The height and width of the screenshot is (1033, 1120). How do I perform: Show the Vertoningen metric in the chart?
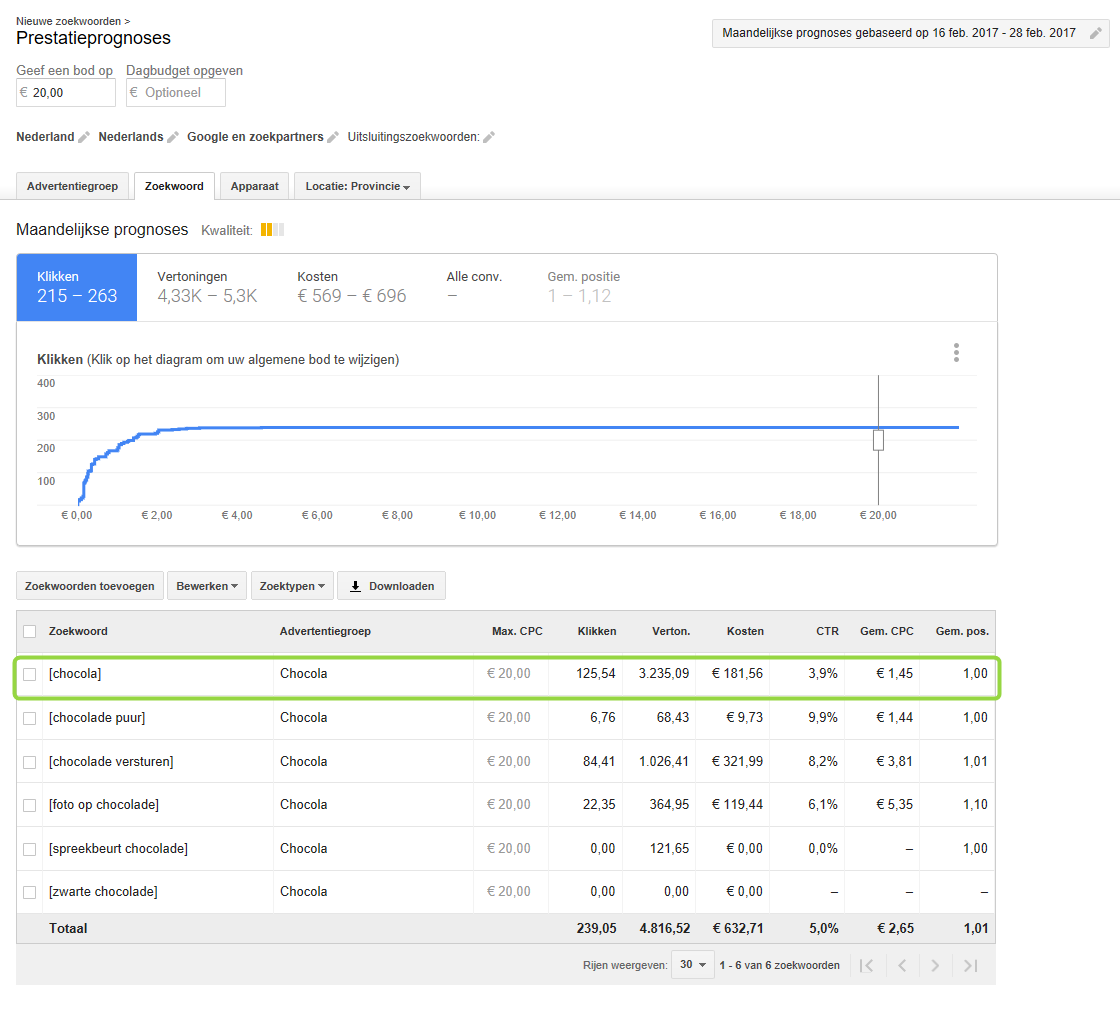pos(207,287)
